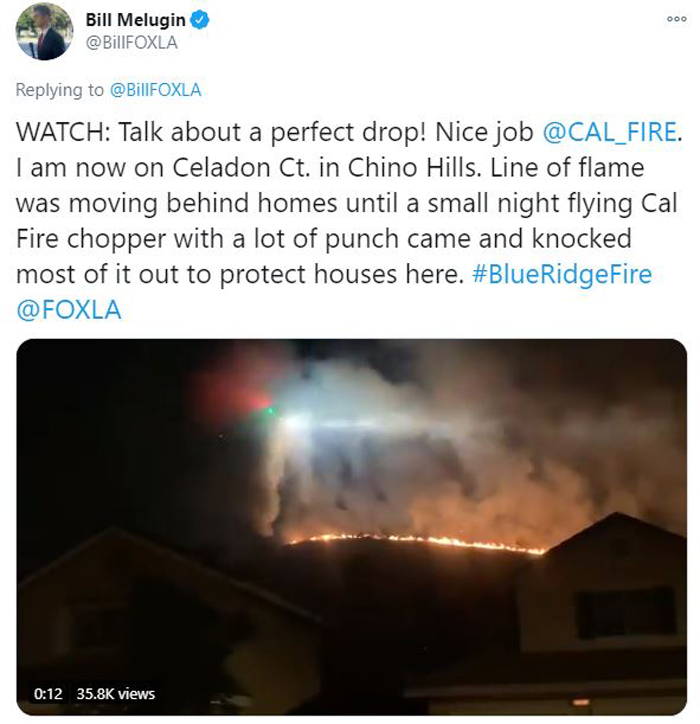Open the tweet's three-dot more options menu
The width and height of the screenshot is (700, 724).
click(x=676, y=19)
